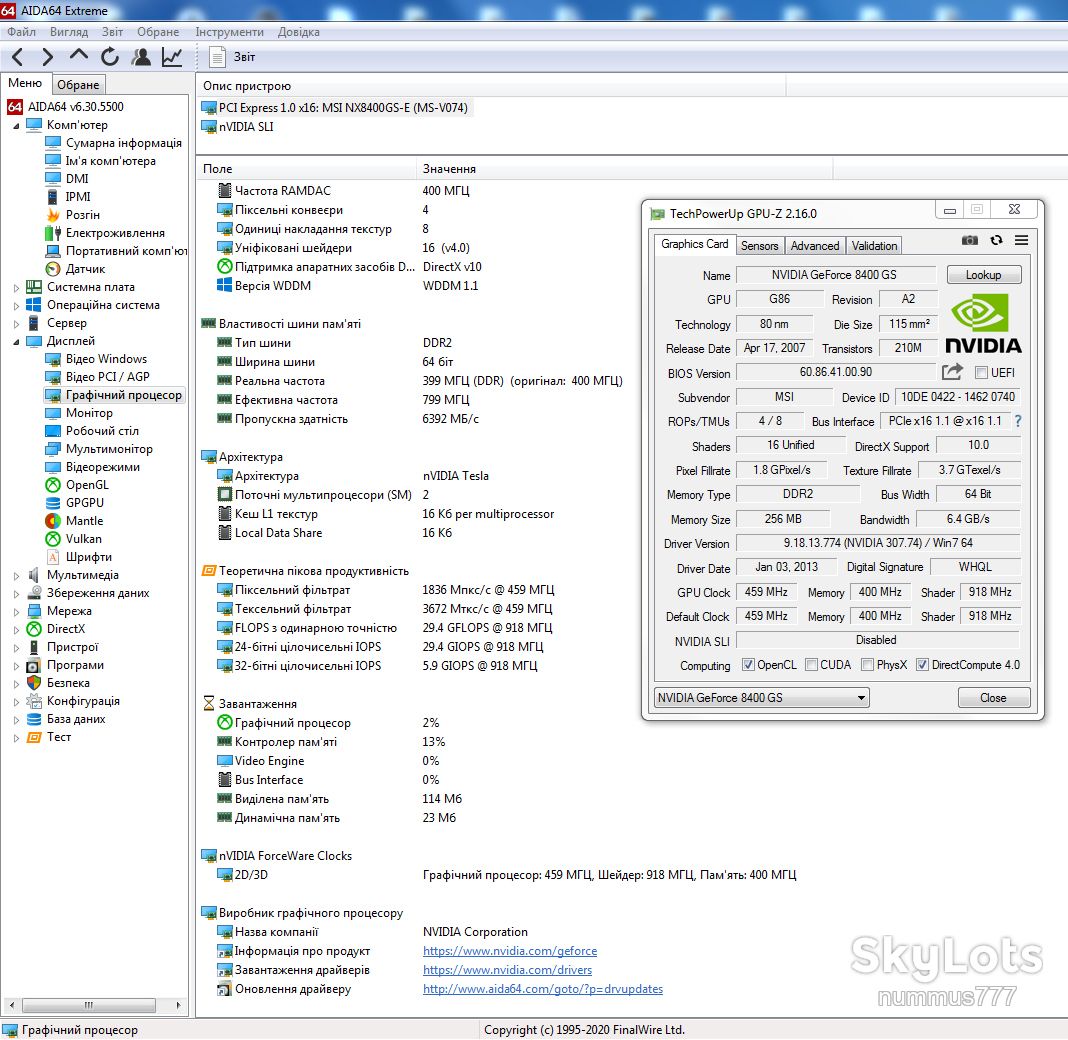Screen dimensions: 1068x1040
Task: Toggle the CUDA checkbox
Action: (811, 665)
